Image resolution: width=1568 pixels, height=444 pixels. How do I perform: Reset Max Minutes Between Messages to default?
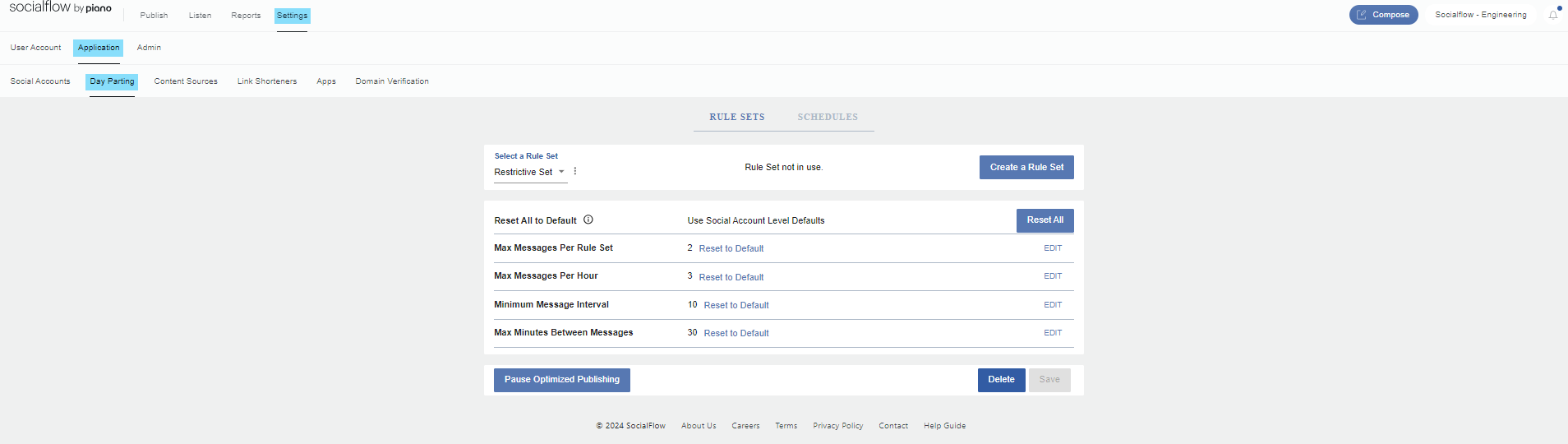[736, 333]
